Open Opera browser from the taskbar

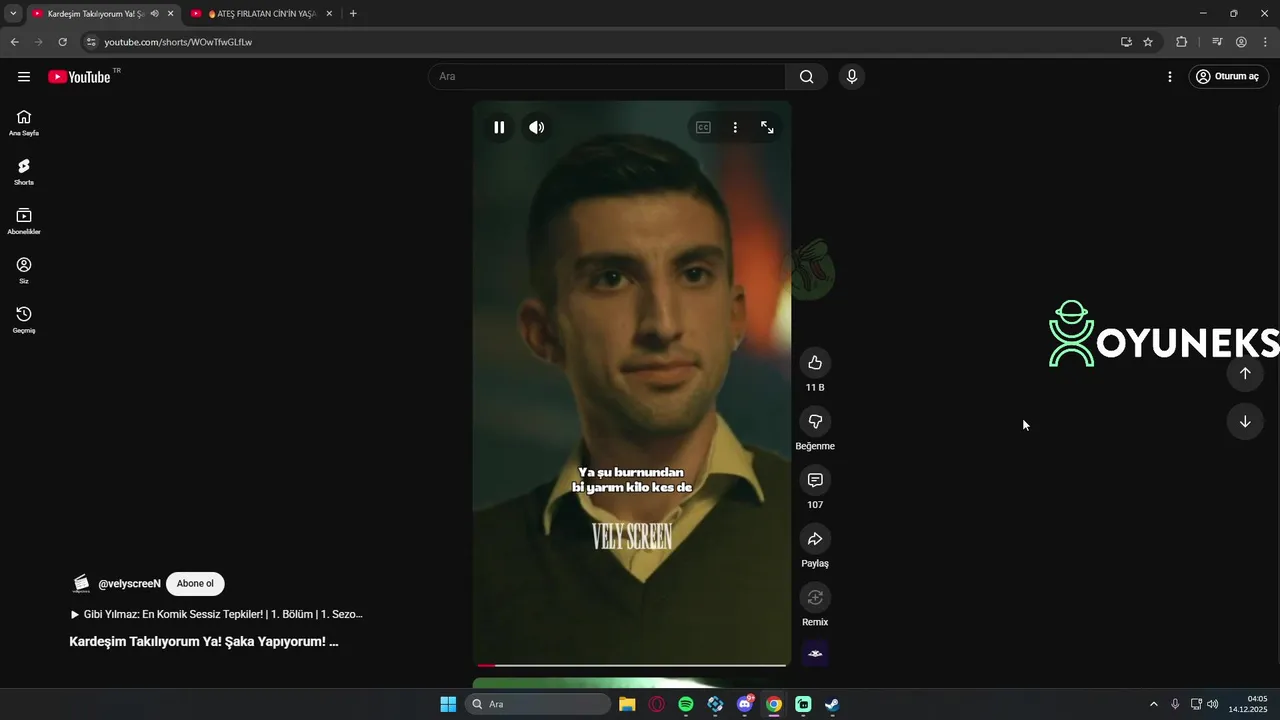click(657, 704)
